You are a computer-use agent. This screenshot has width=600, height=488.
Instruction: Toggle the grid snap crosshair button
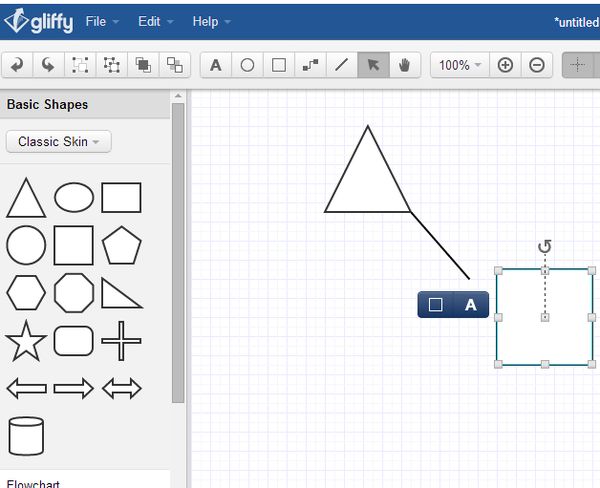(x=577, y=65)
